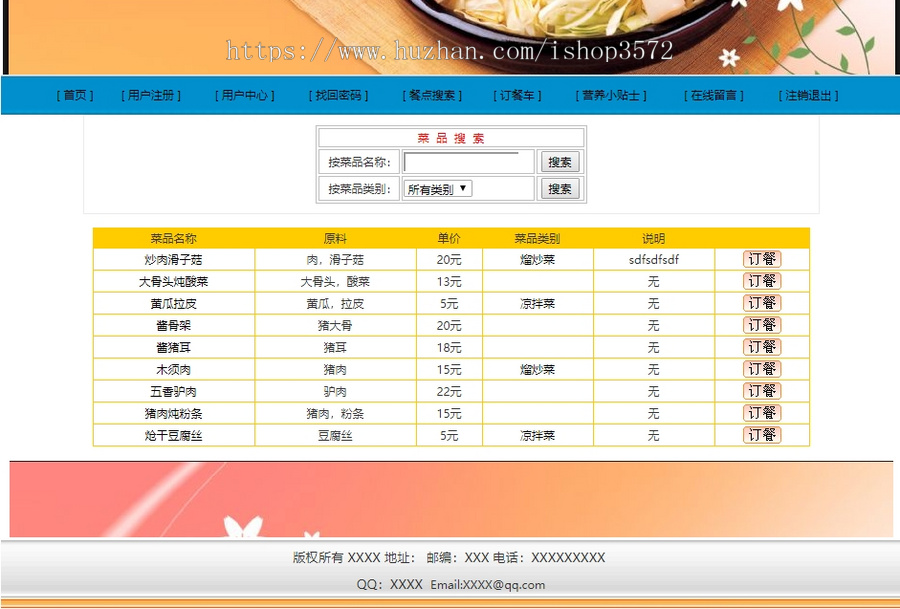This screenshot has height=609, width=900.
Task: Order 炒肉滑子菇 with its 订餐 button
Action: tap(762, 259)
